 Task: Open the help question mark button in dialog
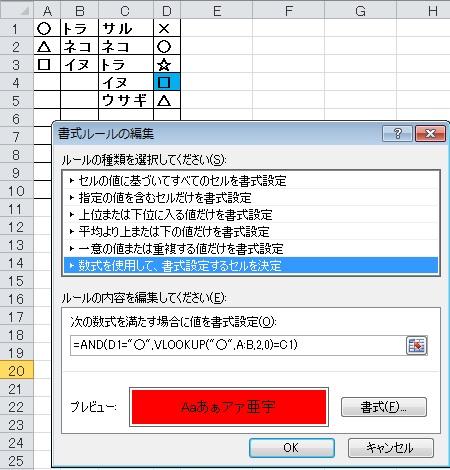coord(397,134)
